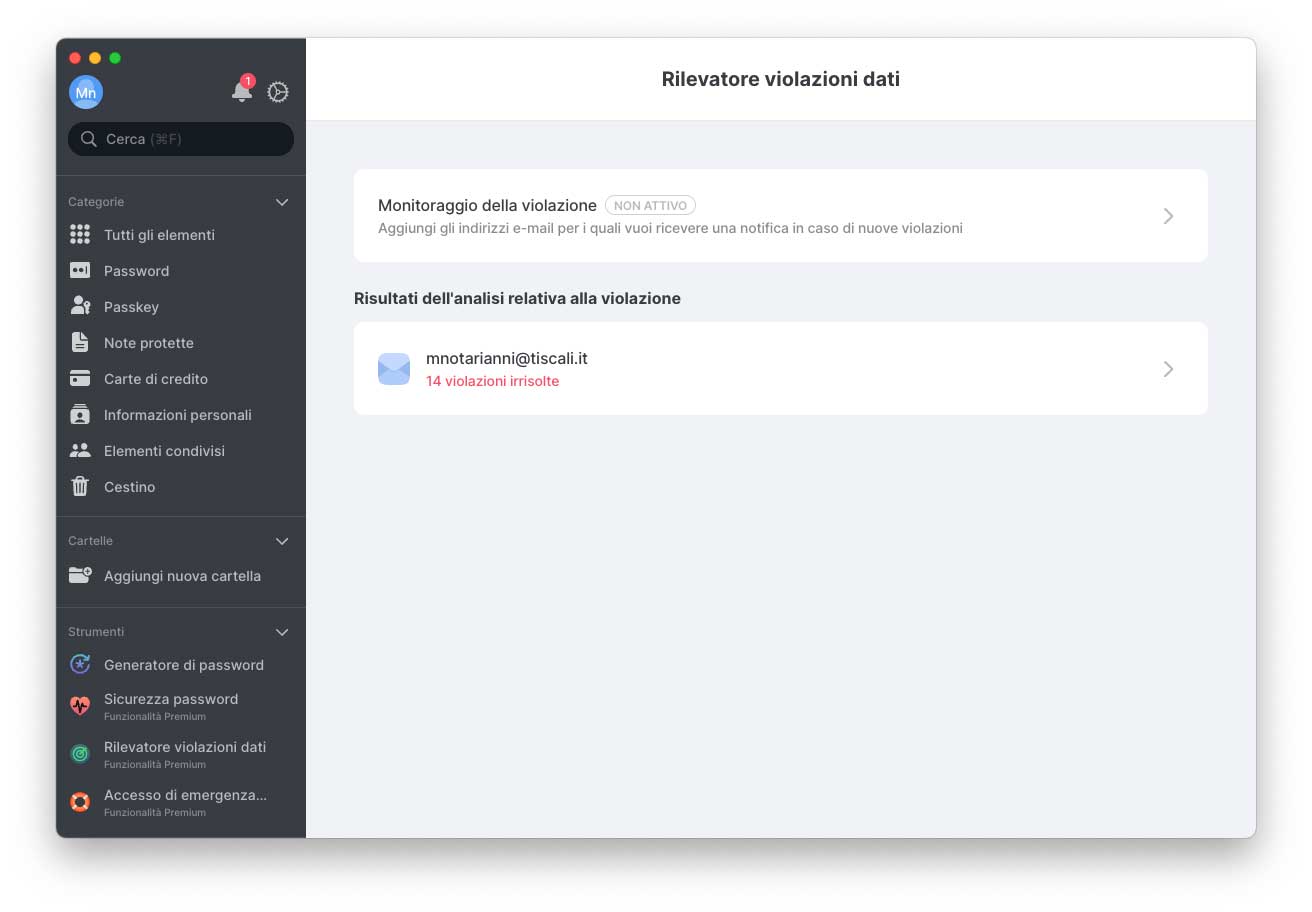This screenshot has height=912, width=1312.
Task: Select Rilevatore violazioni dati in sidebar
Action: click(184, 748)
